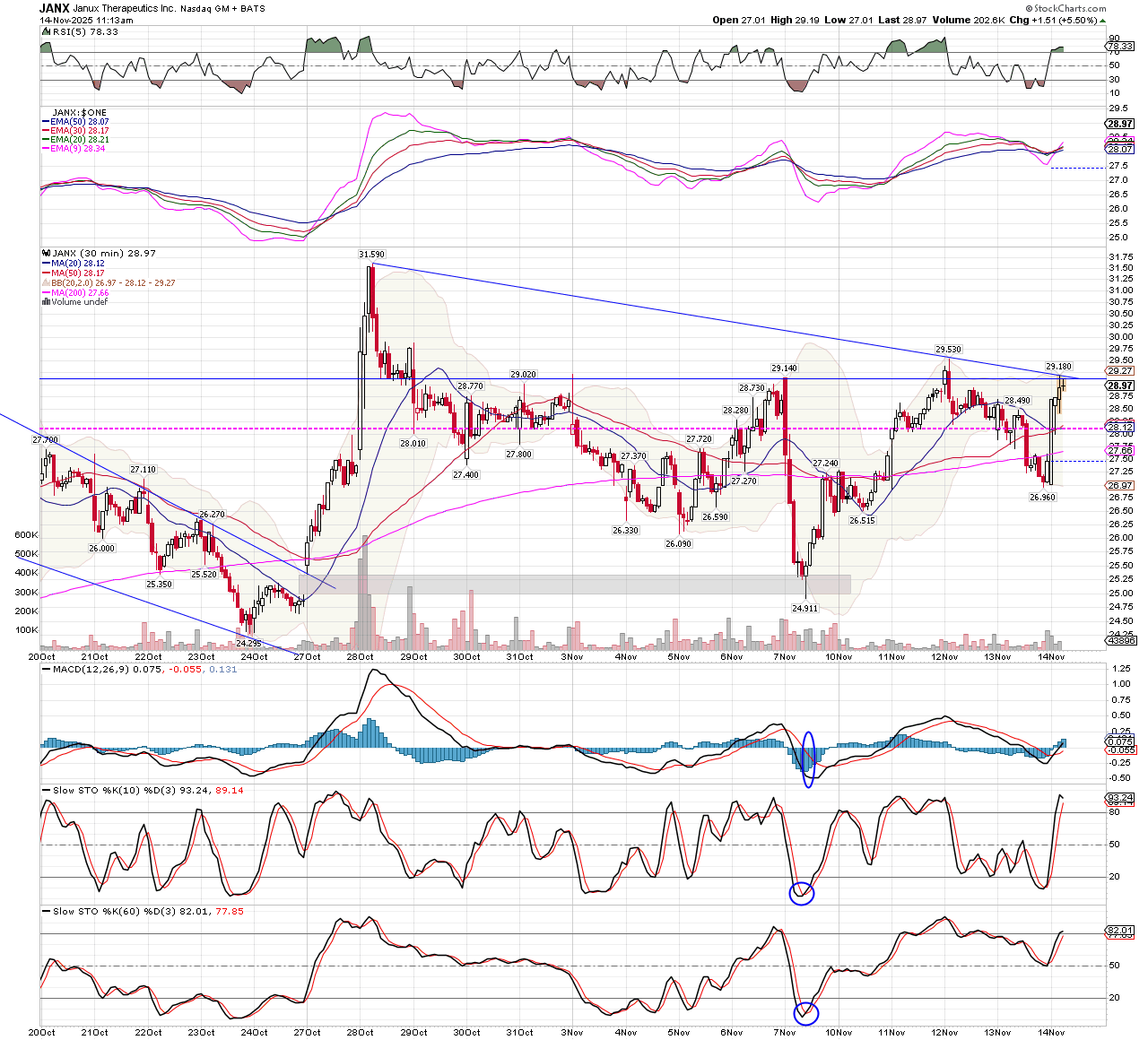Click the MA(20) 28.12 legend entry
This screenshot has height=1040, width=1148.
[77, 264]
